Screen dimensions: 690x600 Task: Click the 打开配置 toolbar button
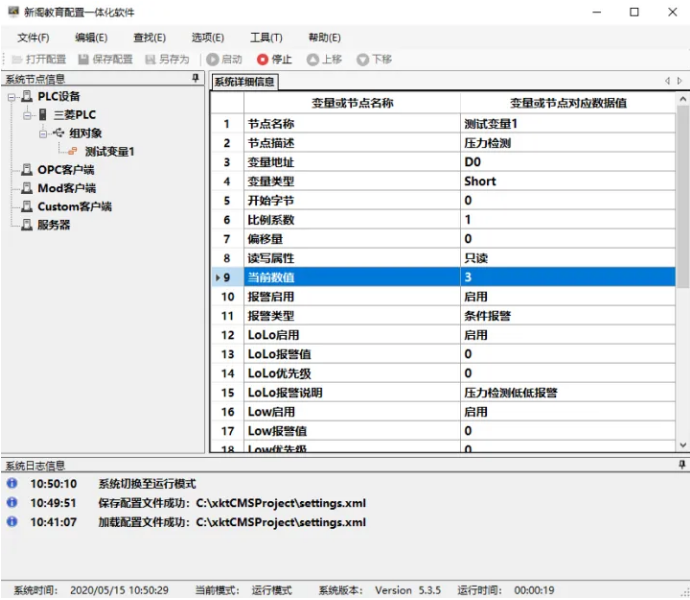38,59
